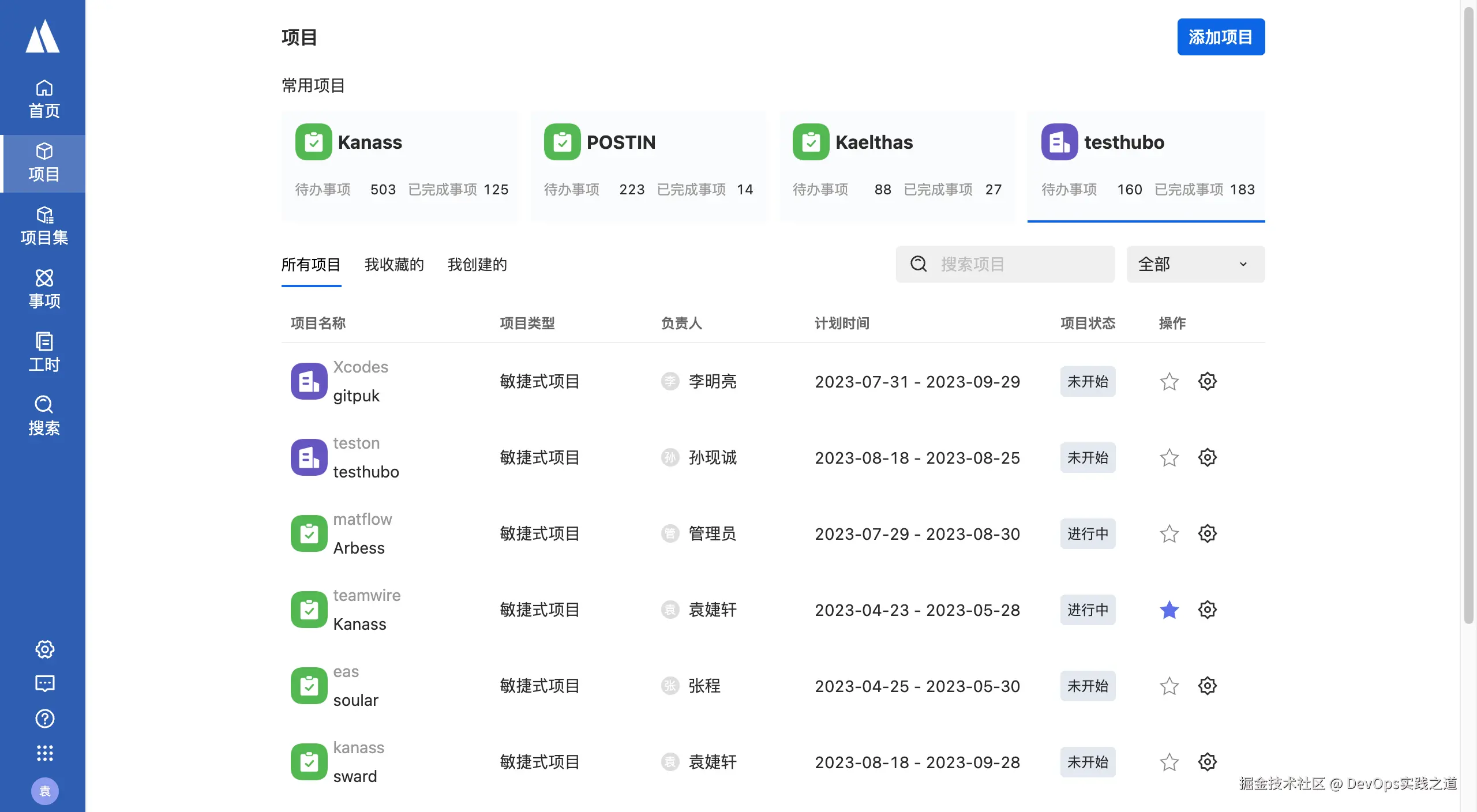Unfavorite the Kanass project star
The height and width of the screenshot is (812, 1477).
tap(1169, 610)
